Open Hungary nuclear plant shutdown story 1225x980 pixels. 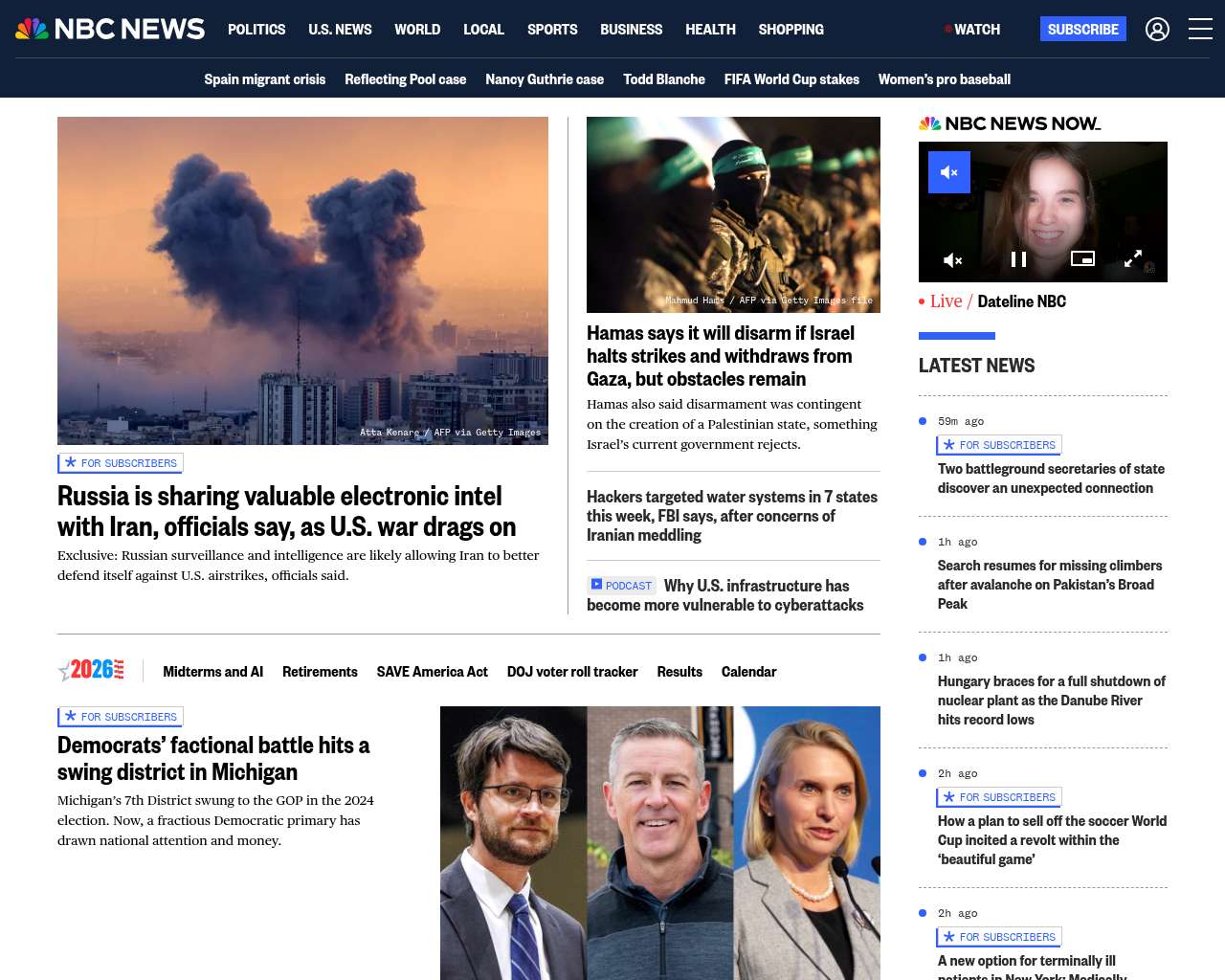click(1052, 701)
